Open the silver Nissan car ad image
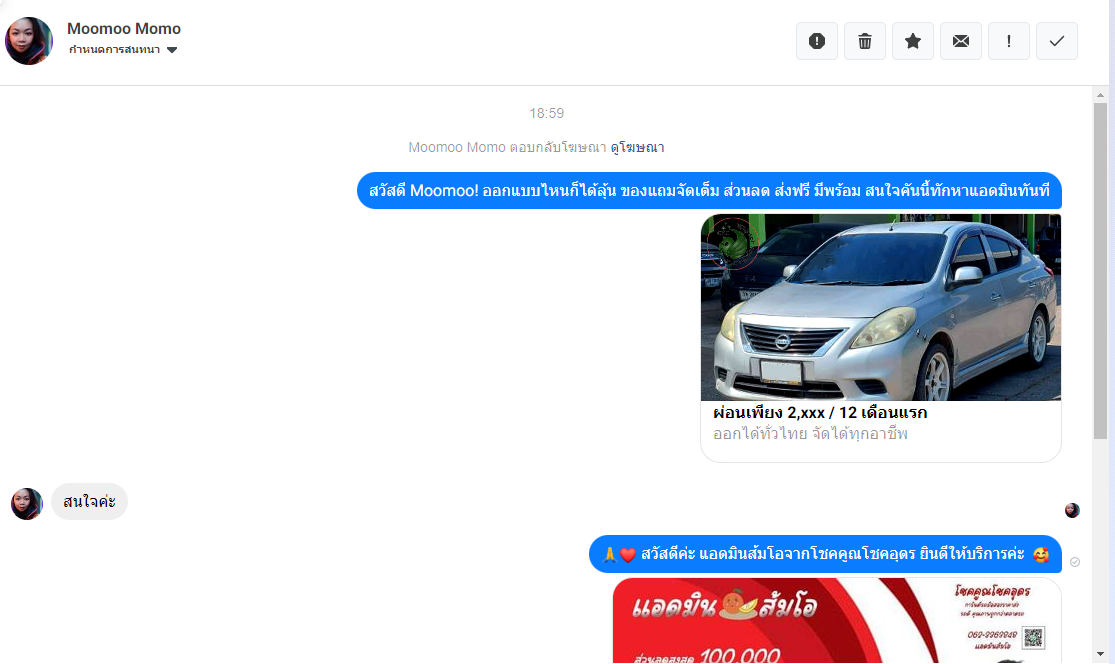Viewport: 1115px width, 664px height. pyautogui.click(x=880, y=307)
